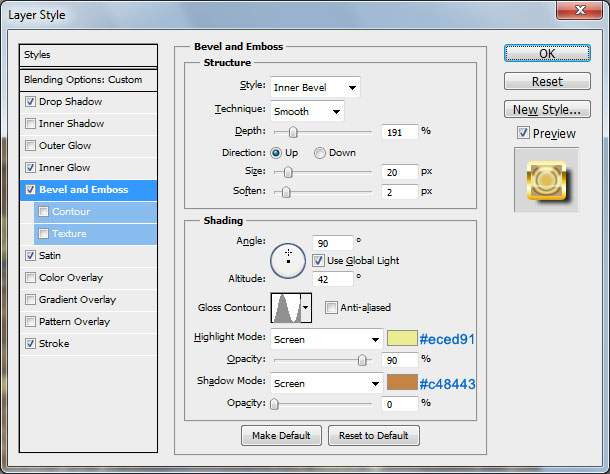This screenshot has width=610, height=474.
Task: Enable the Pattern Overlay checkbox
Action: [30, 321]
